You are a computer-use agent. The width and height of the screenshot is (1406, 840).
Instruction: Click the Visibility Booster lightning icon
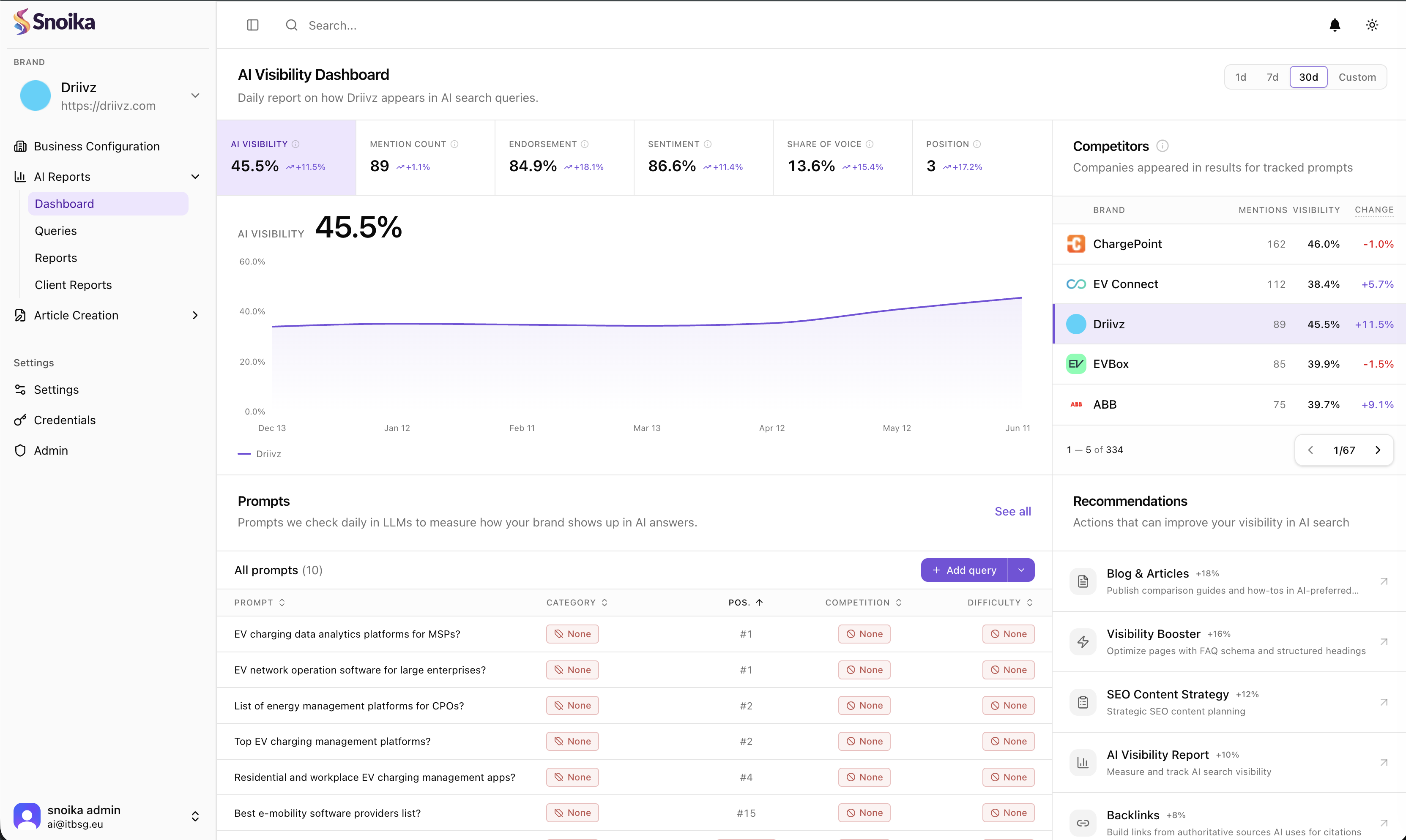pos(1083,642)
